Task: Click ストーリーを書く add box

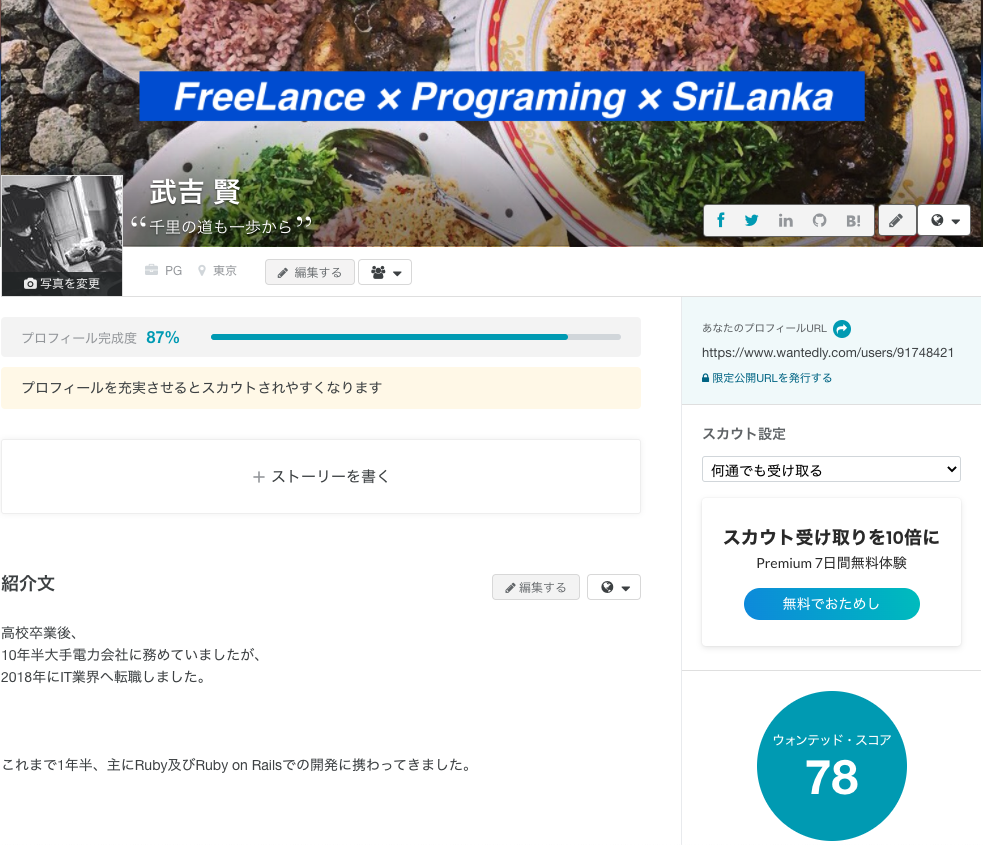Action: click(x=321, y=476)
